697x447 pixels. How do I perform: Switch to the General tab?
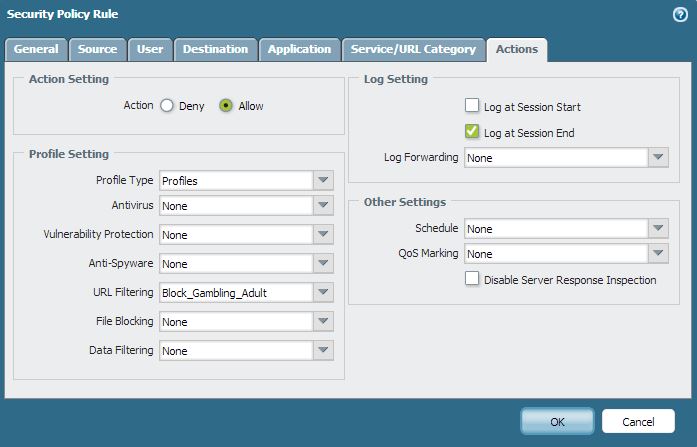click(x=36, y=49)
